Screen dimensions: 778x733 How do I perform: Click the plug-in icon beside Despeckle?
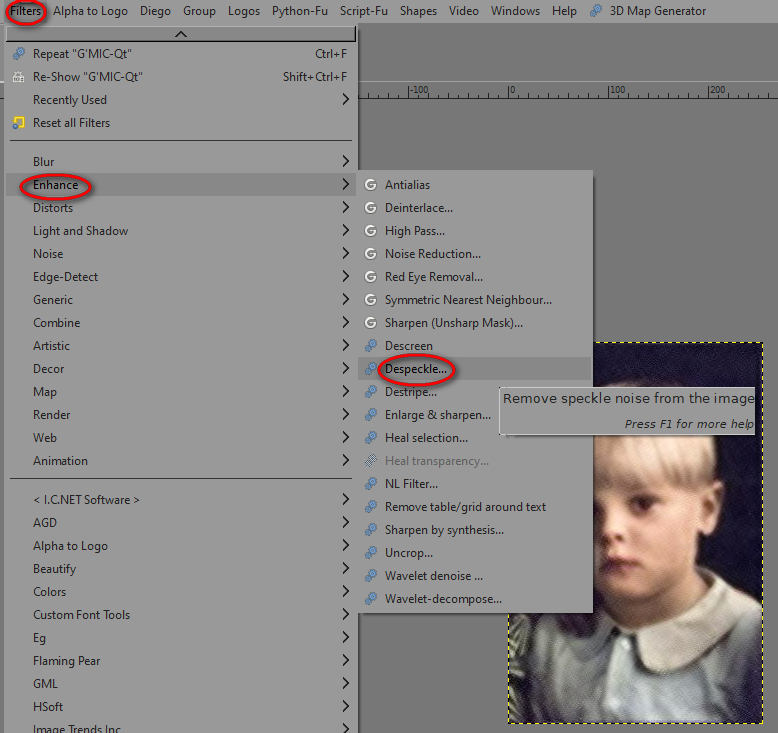371,369
